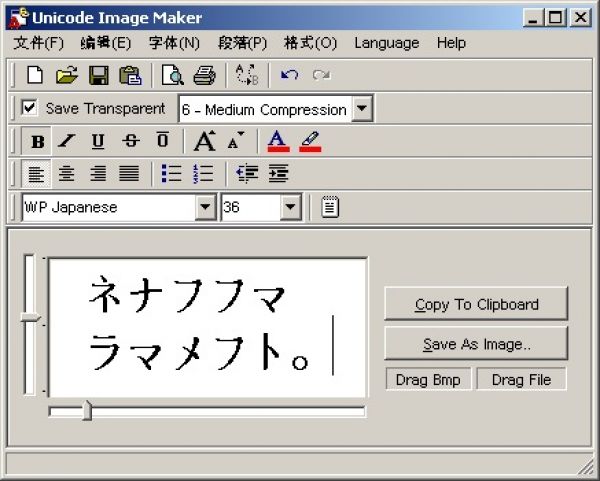Apply bulleted list formatting
The image size is (600, 481).
point(172,174)
